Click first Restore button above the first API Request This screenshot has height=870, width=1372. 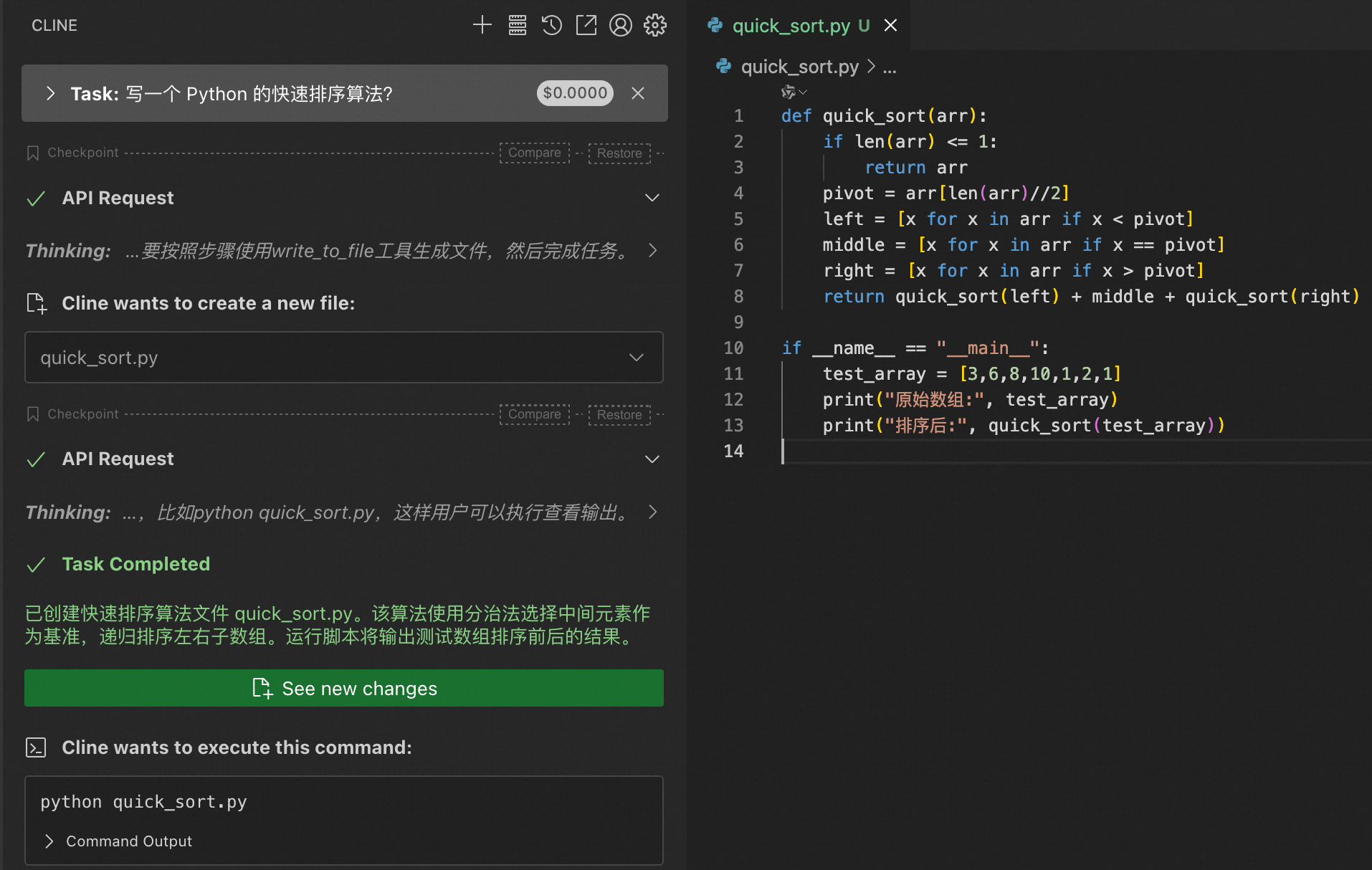(619, 153)
